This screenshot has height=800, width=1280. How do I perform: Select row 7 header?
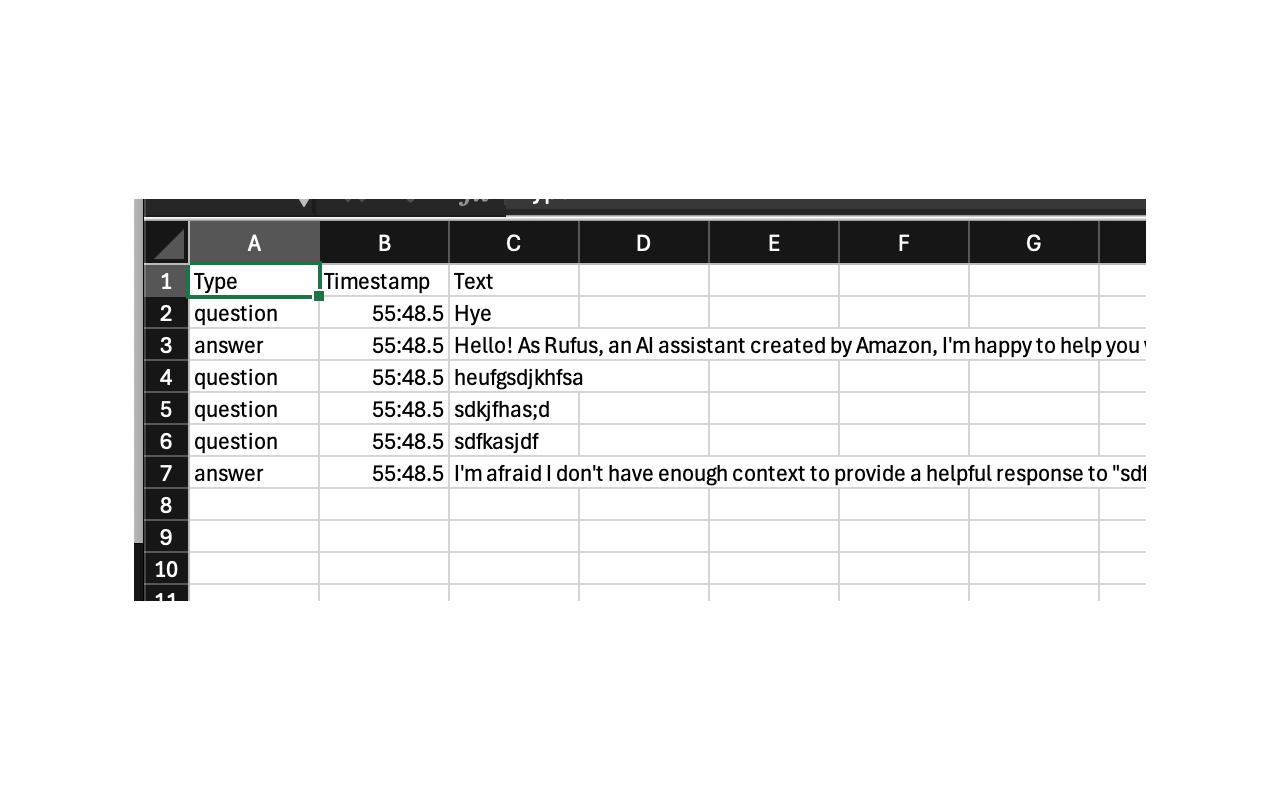click(167, 473)
